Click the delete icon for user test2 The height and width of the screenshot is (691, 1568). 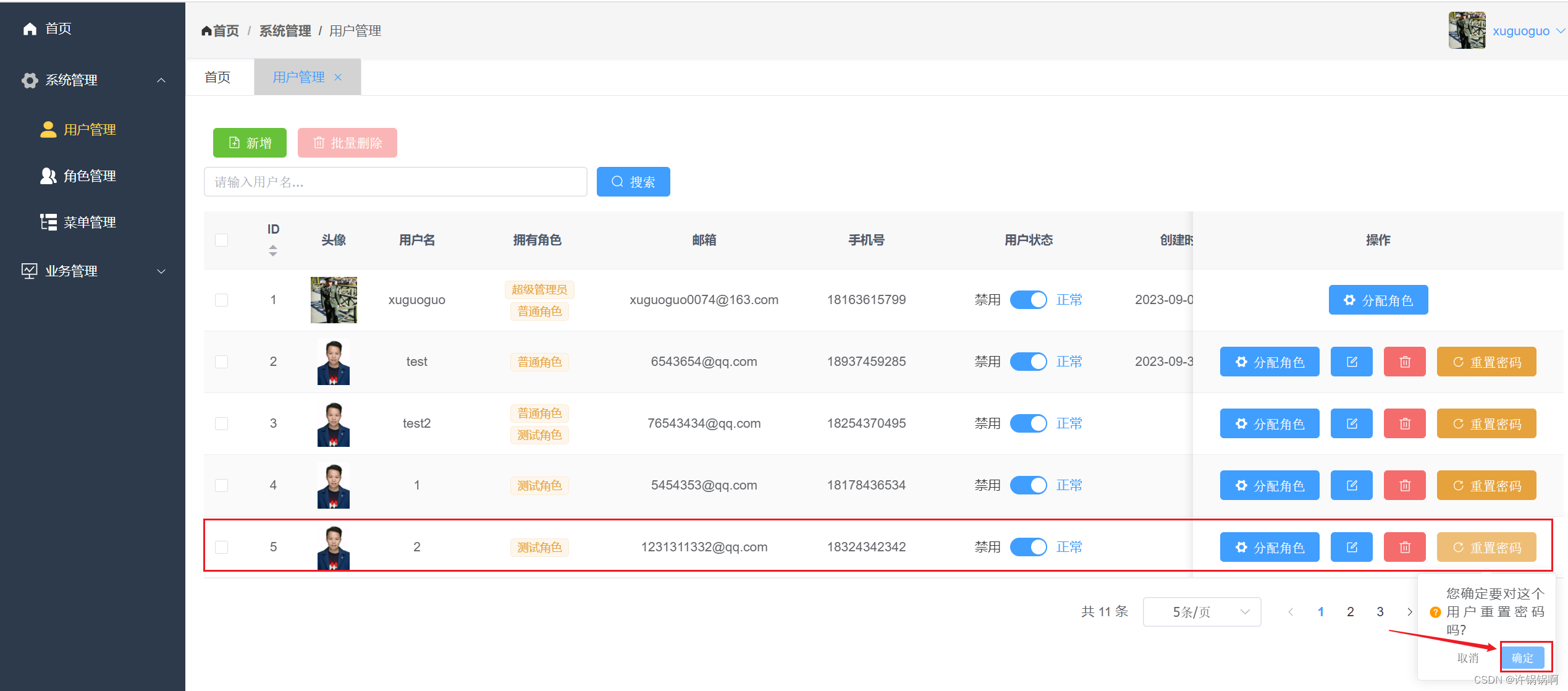point(1404,423)
